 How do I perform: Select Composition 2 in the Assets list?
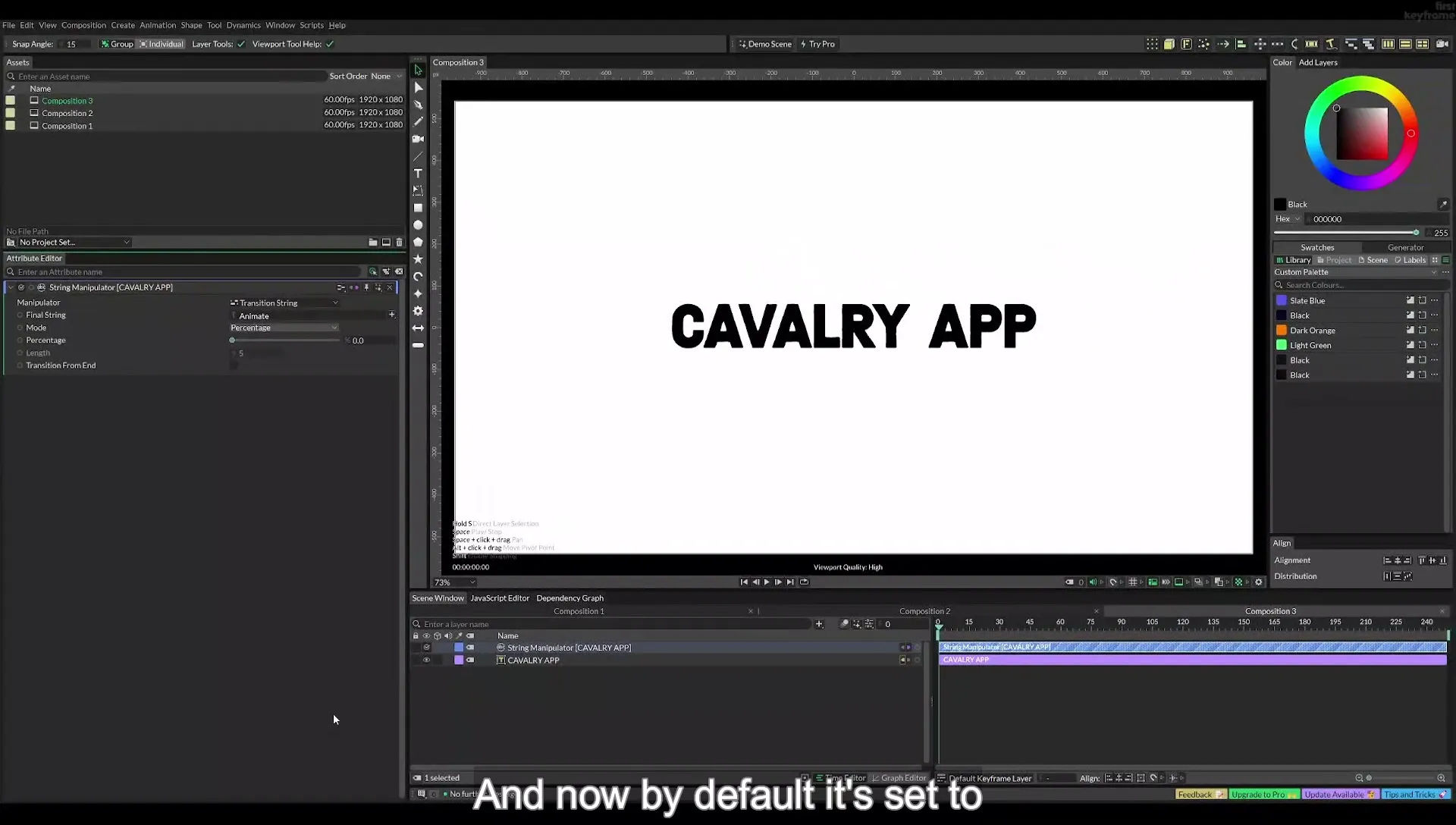point(67,113)
